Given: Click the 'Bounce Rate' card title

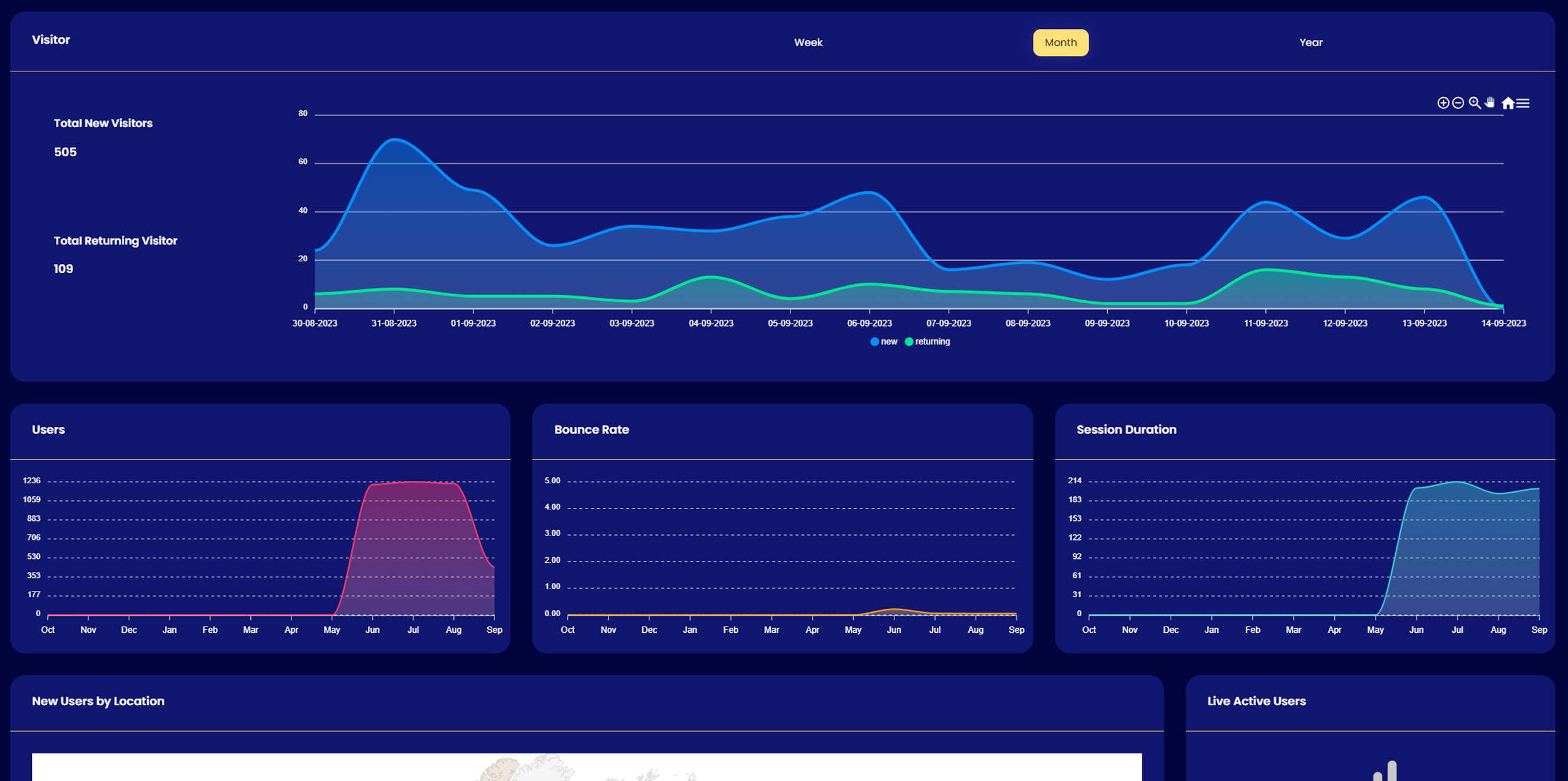Looking at the screenshot, I should pos(591,429).
